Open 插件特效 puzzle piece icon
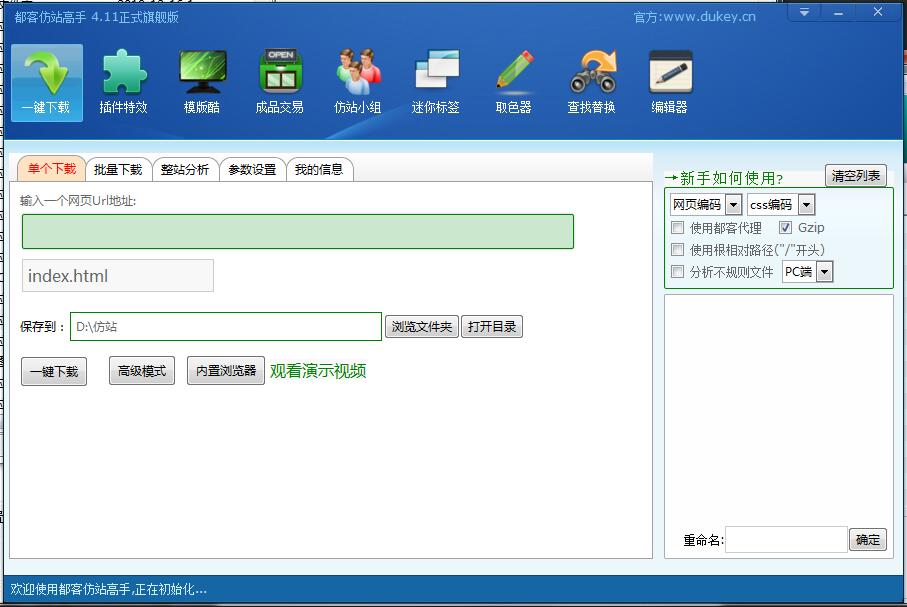The height and width of the screenshot is (607, 907). [124, 75]
